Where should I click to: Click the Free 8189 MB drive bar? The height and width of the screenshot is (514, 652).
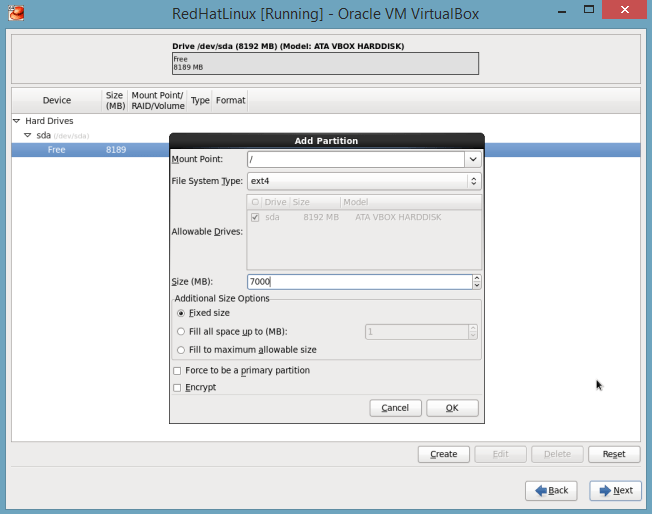pos(325,64)
